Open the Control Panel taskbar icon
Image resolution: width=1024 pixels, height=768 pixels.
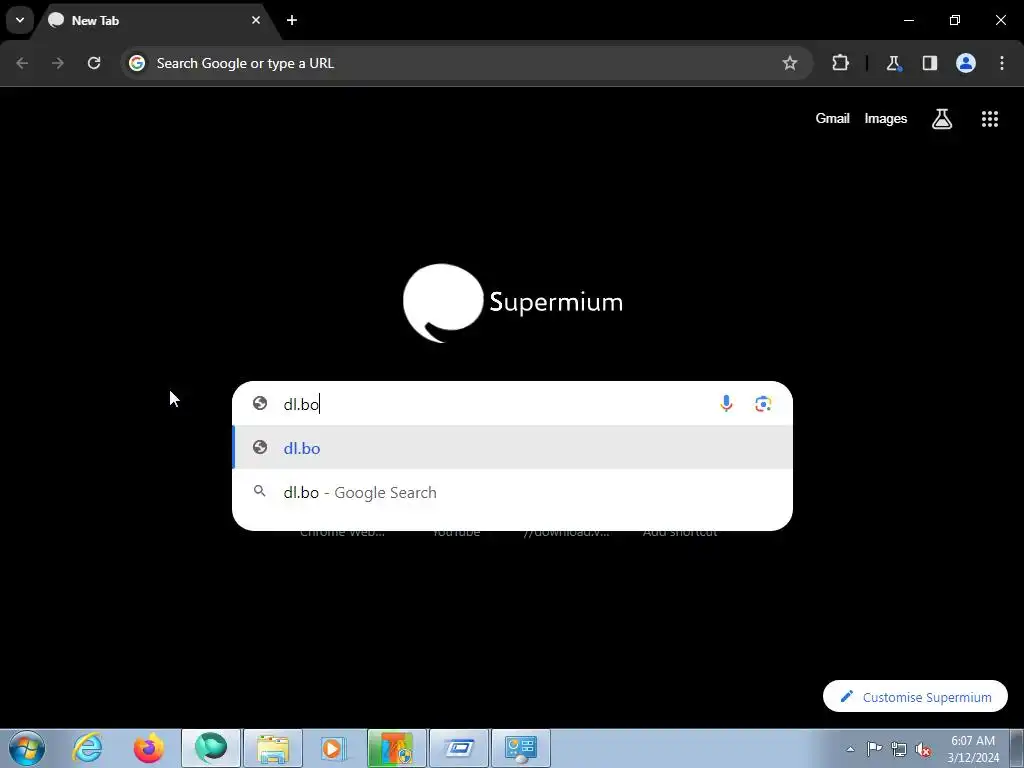click(x=520, y=748)
